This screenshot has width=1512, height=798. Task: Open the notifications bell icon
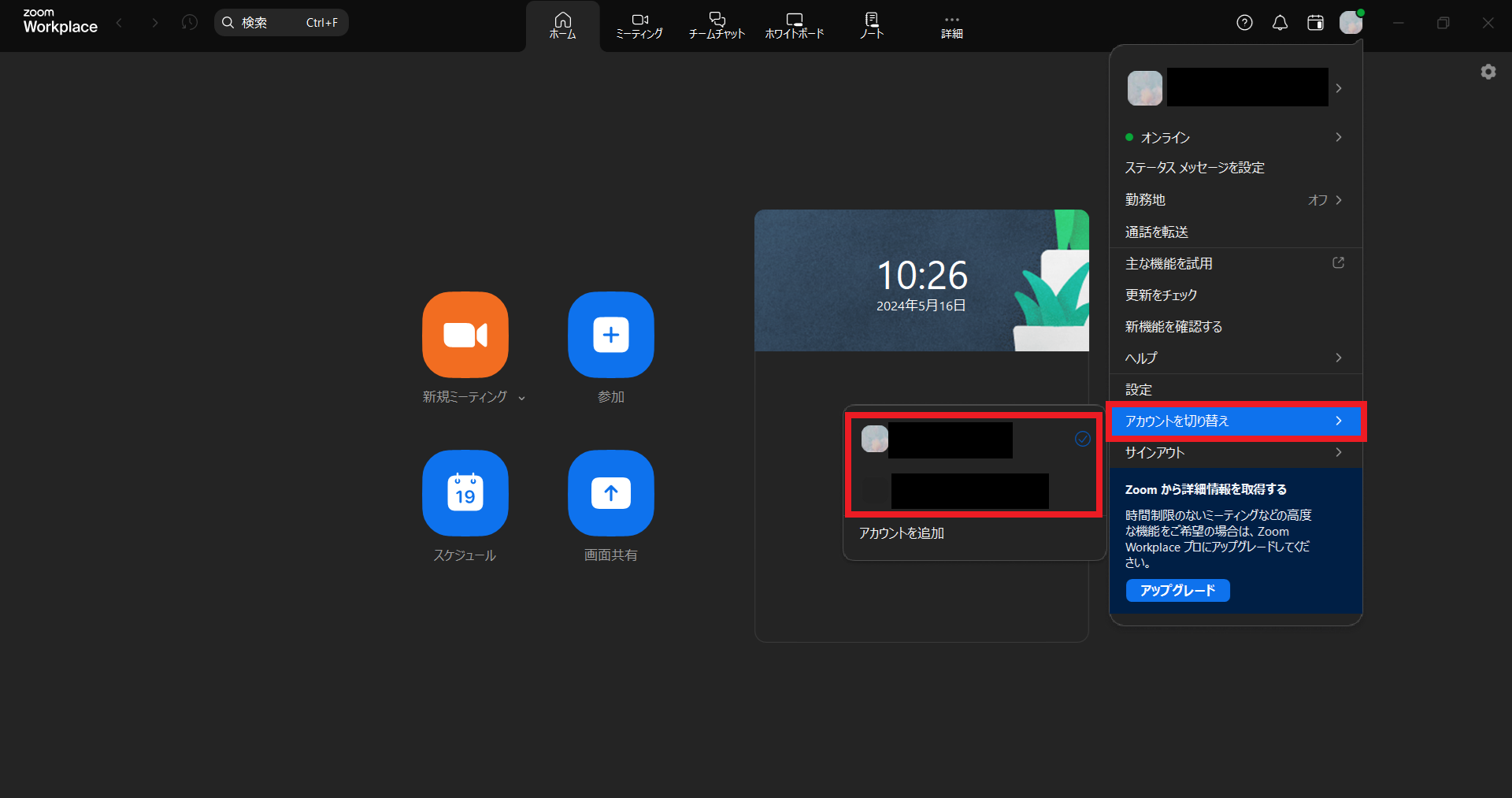[1280, 23]
